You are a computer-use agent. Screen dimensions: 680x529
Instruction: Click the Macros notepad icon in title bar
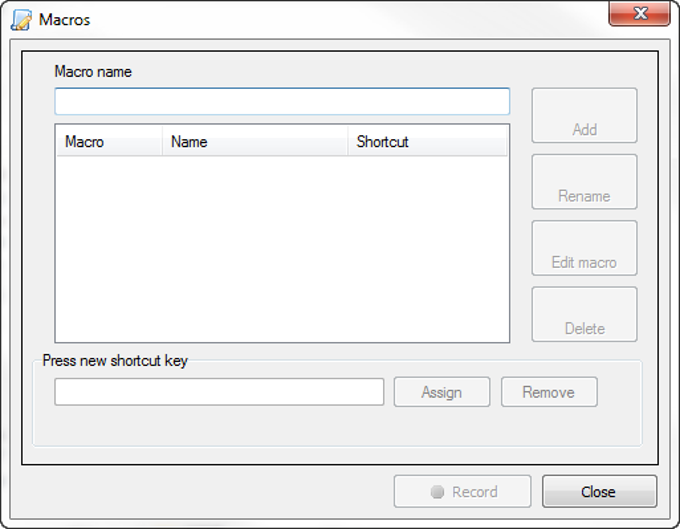(x=21, y=20)
